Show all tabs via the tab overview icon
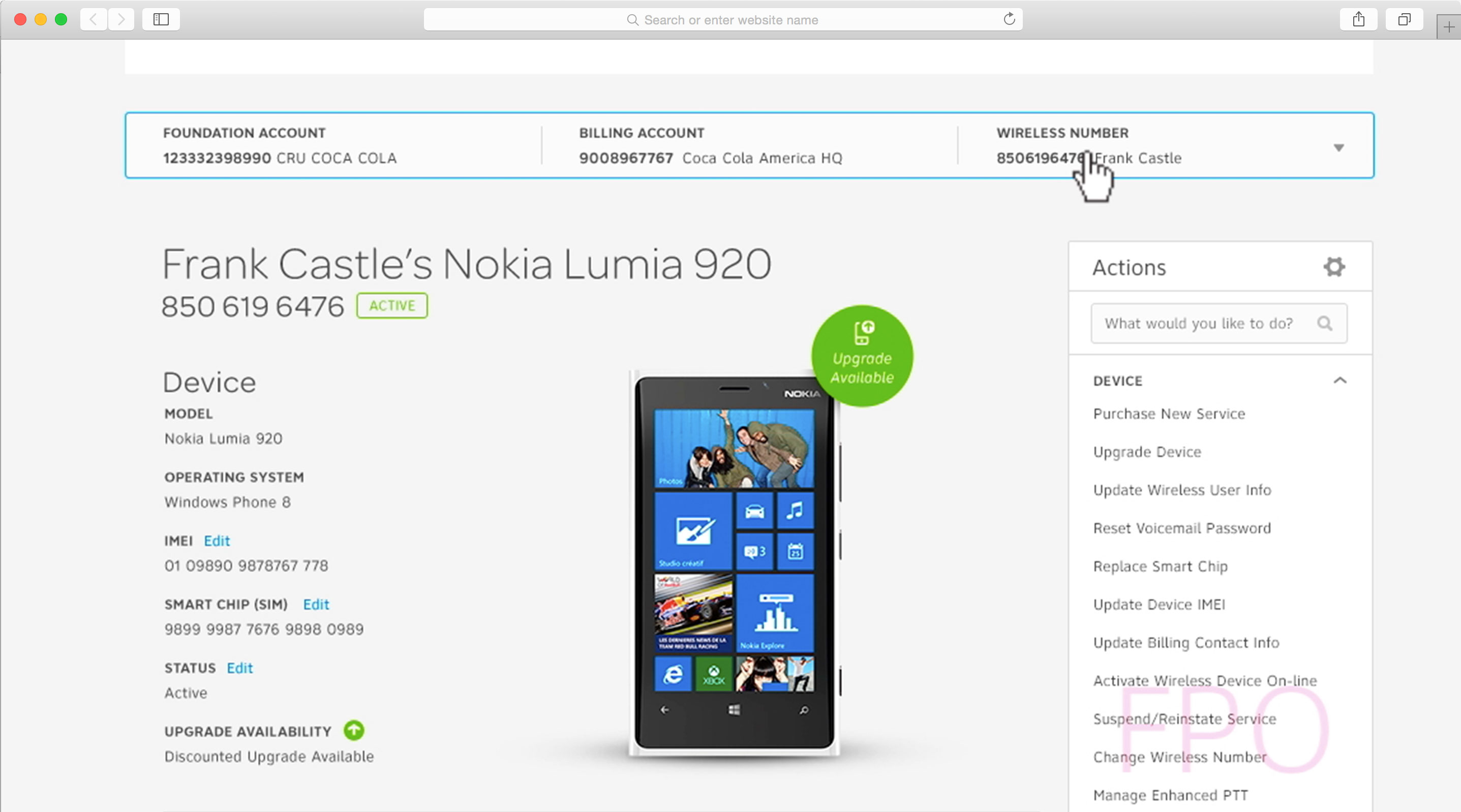The height and width of the screenshot is (812, 1461). 1404,19
